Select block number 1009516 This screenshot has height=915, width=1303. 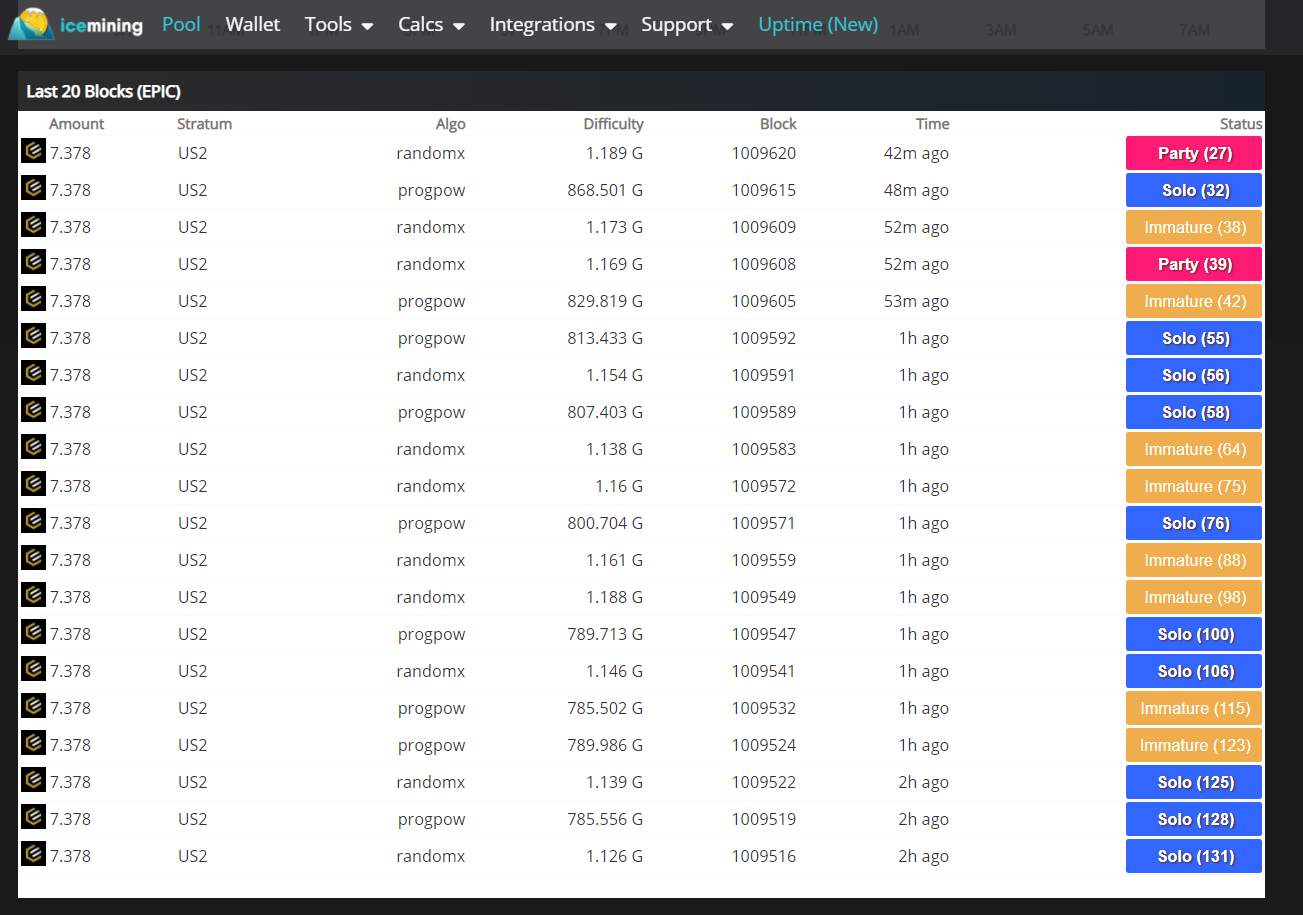pos(764,856)
